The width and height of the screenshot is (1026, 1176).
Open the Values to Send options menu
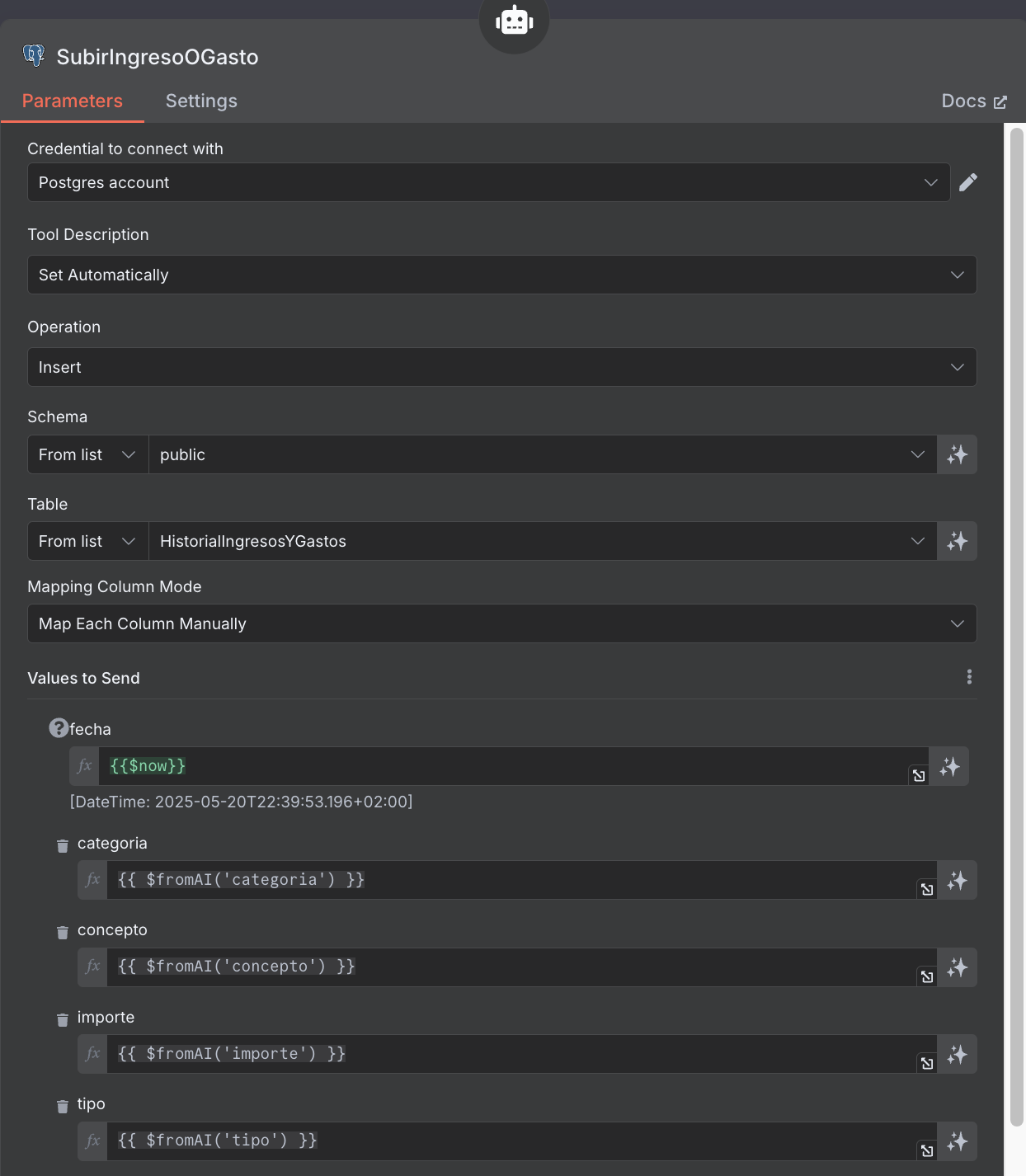[x=969, y=677]
